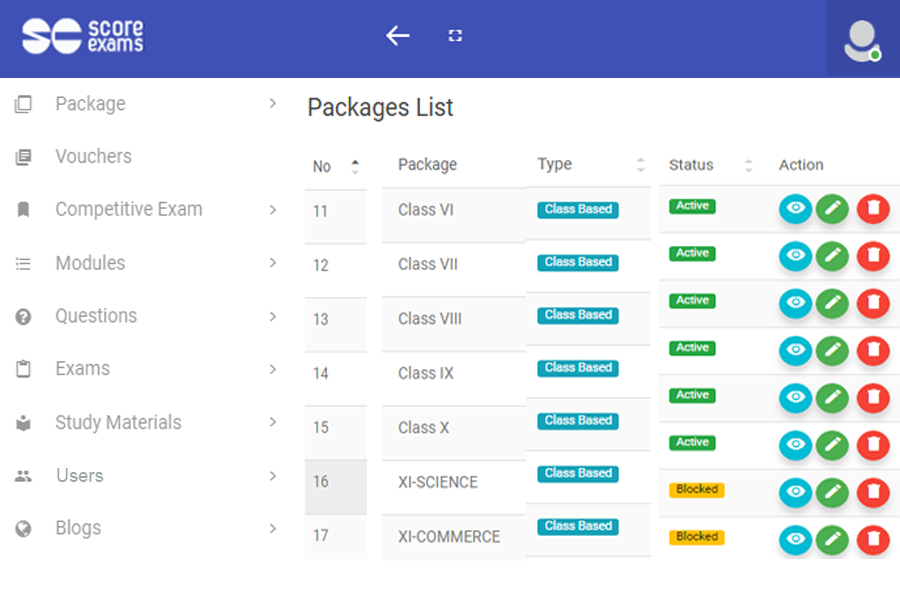The height and width of the screenshot is (605, 900).
Task: Click the Class Based type badge for Class VIII
Action: click(578, 315)
